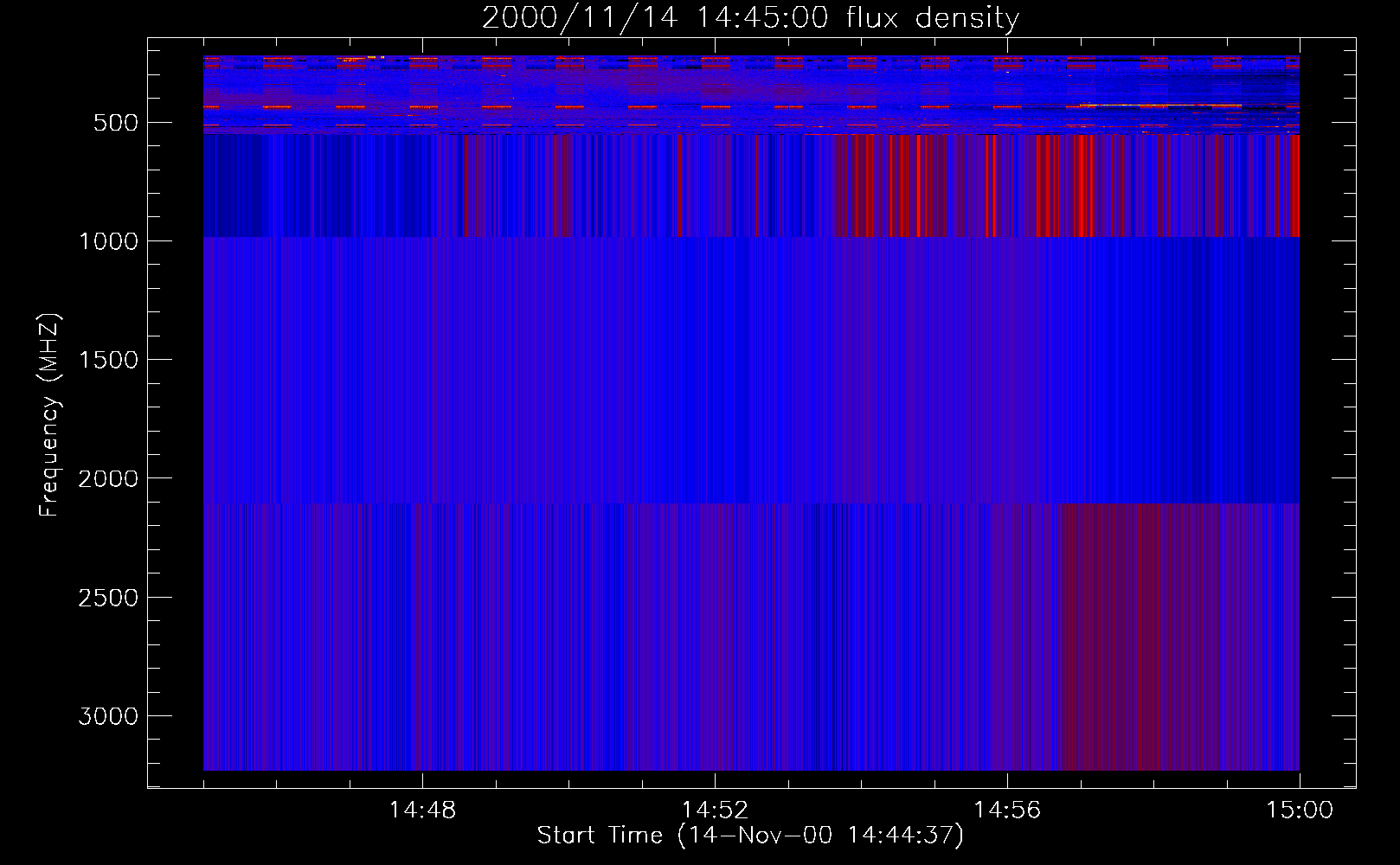Image resolution: width=1400 pixels, height=865 pixels.
Task: Click the 2000 frequency tick label
Action: tap(108, 478)
